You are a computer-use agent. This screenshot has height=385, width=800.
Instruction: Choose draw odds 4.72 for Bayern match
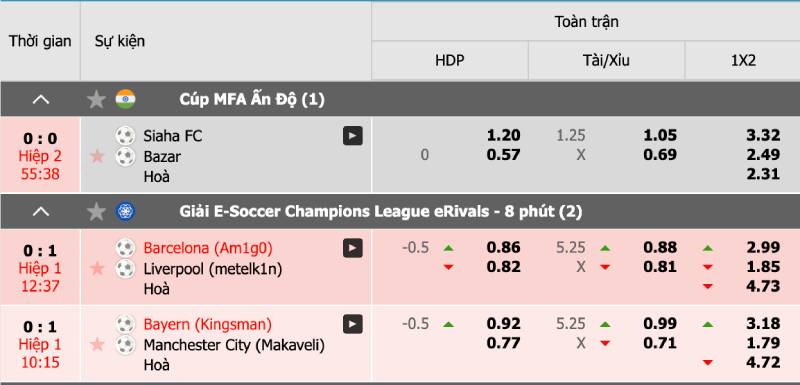pyautogui.click(x=762, y=363)
